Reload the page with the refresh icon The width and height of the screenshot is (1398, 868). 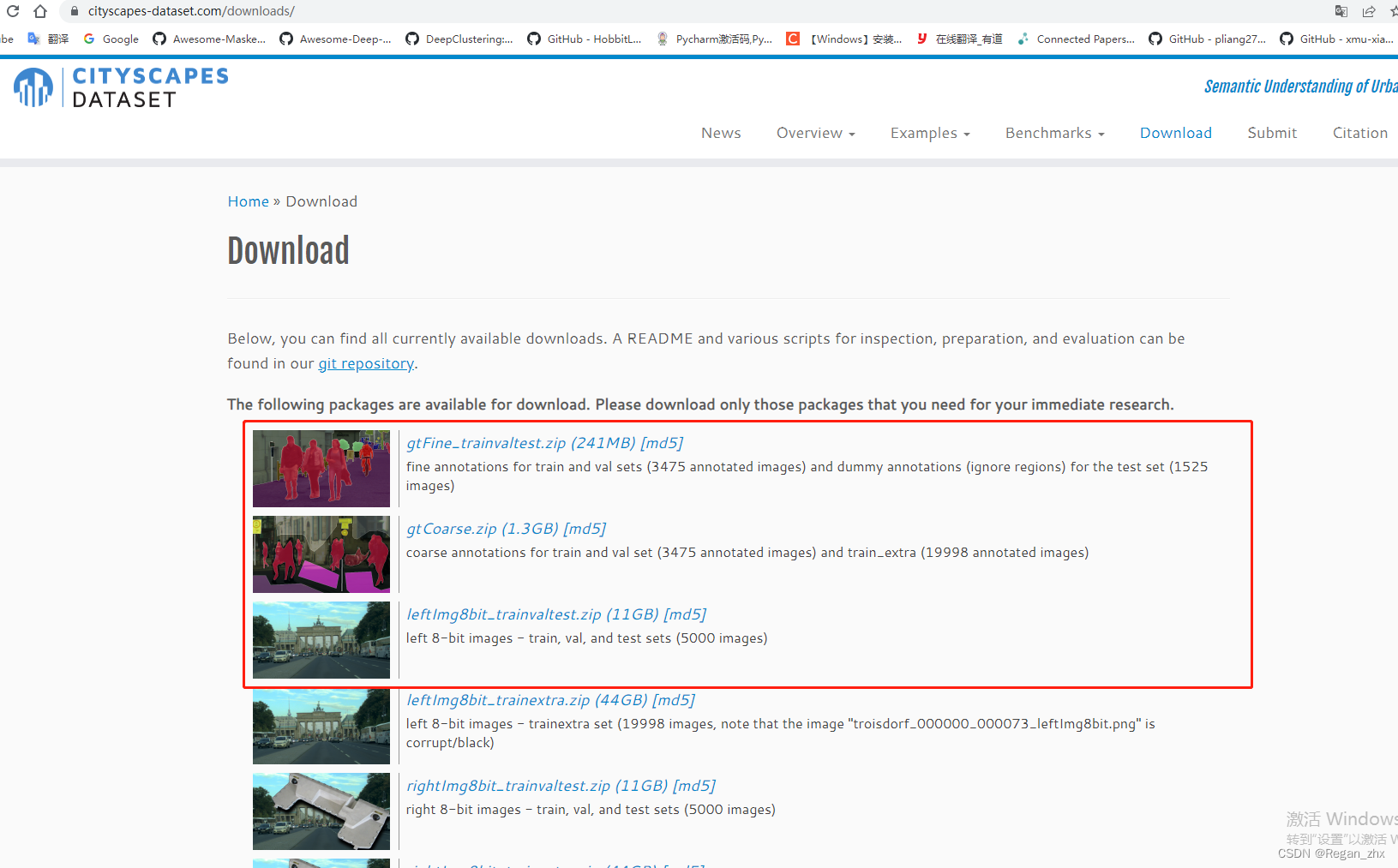(13, 11)
